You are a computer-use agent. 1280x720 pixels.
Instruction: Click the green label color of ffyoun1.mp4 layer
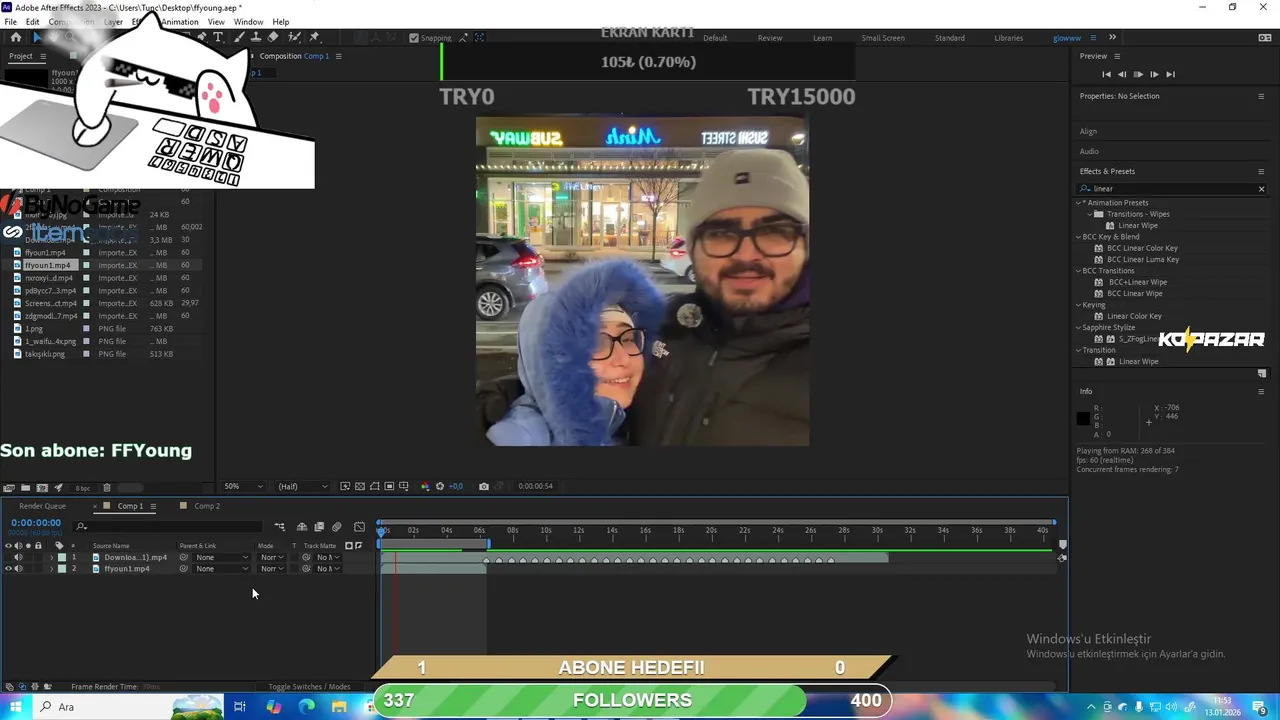click(61, 569)
